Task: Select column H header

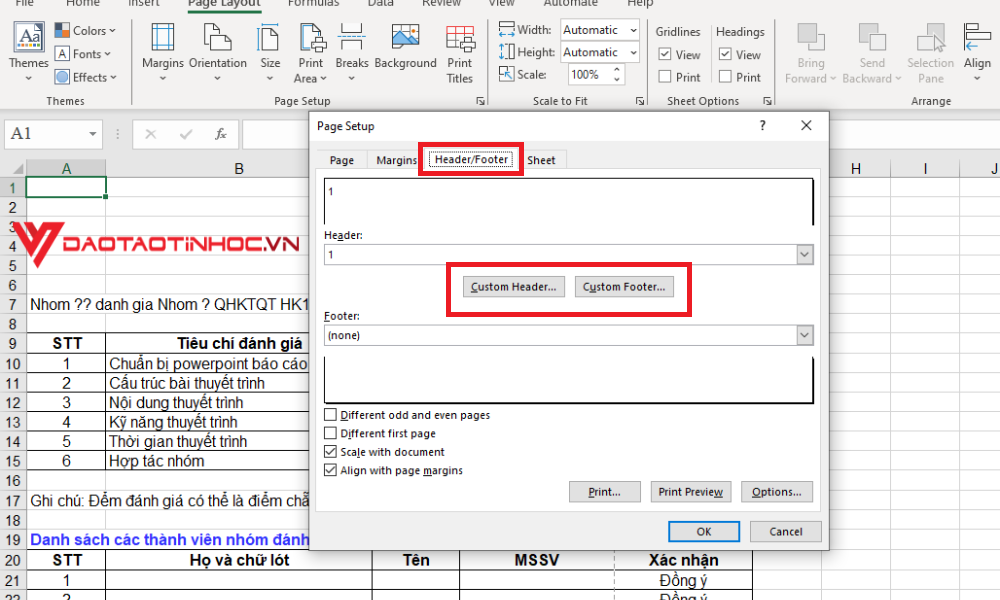Action: point(856,168)
